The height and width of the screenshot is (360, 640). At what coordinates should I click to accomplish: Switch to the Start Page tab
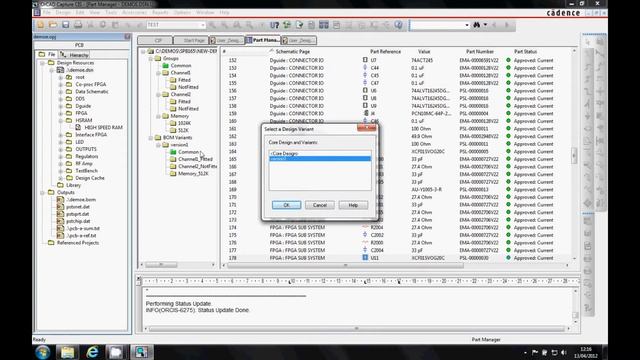(191, 40)
